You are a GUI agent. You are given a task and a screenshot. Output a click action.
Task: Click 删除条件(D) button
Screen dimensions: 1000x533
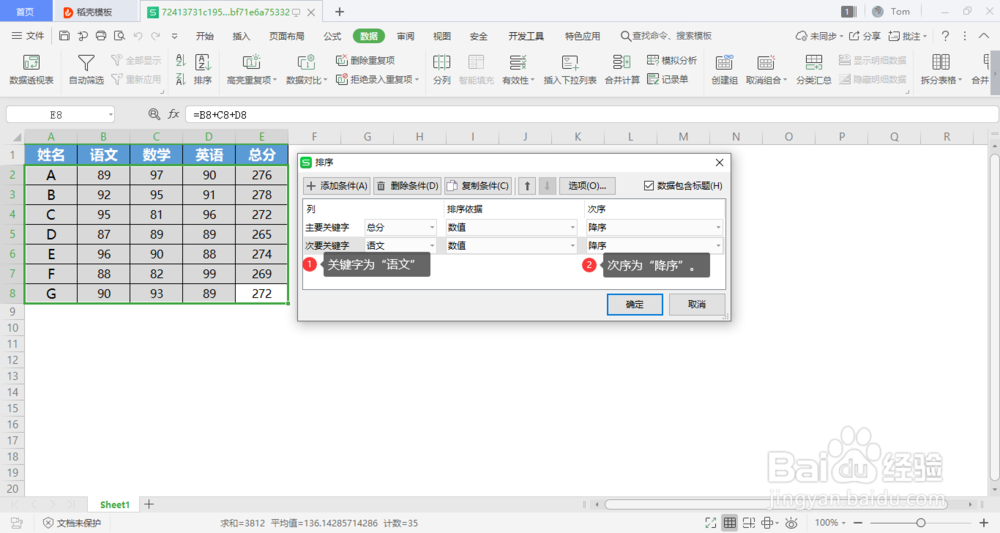(x=408, y=186)
